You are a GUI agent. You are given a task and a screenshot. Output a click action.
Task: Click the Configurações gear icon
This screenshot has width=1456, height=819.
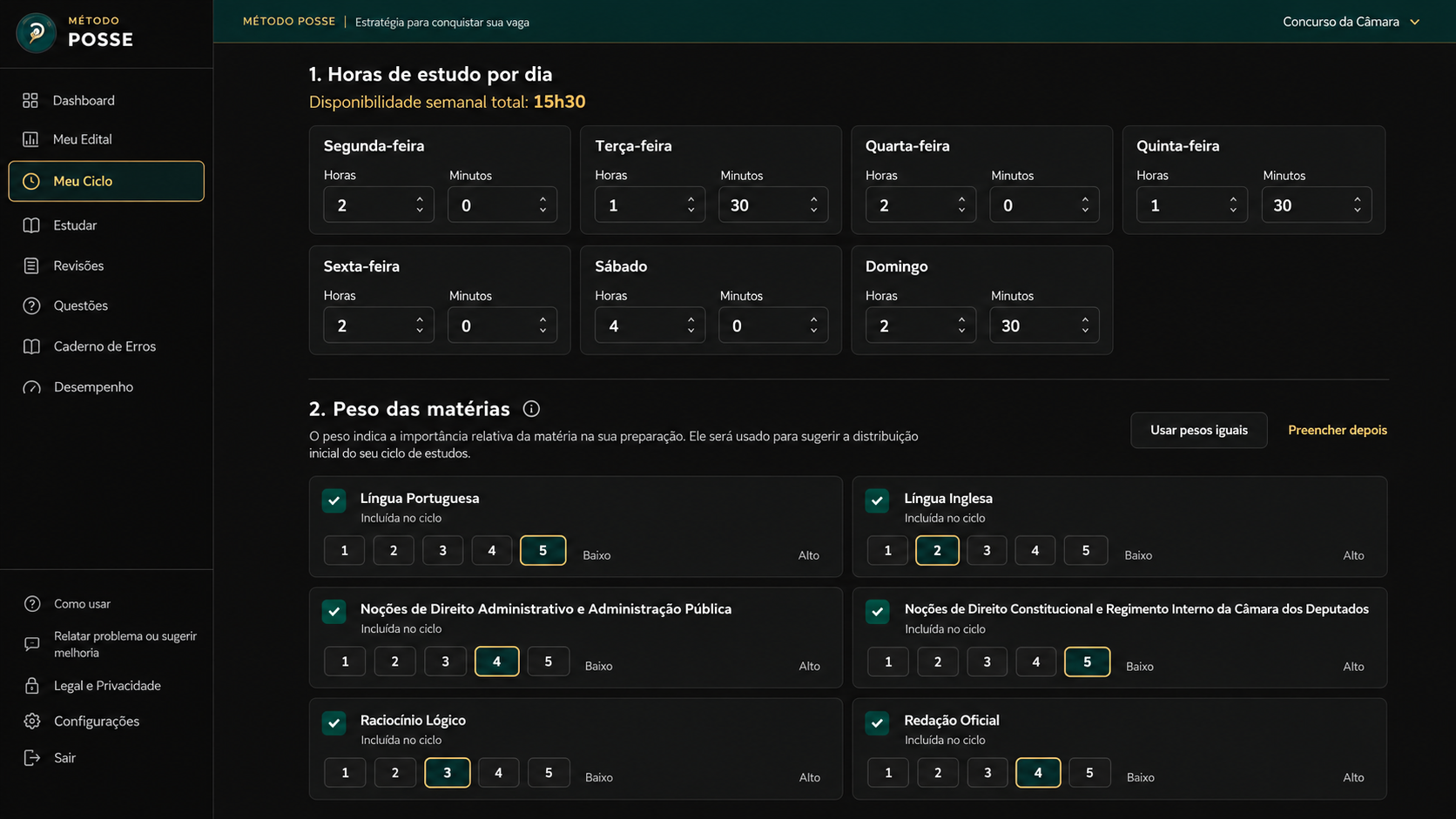point(32,722)
